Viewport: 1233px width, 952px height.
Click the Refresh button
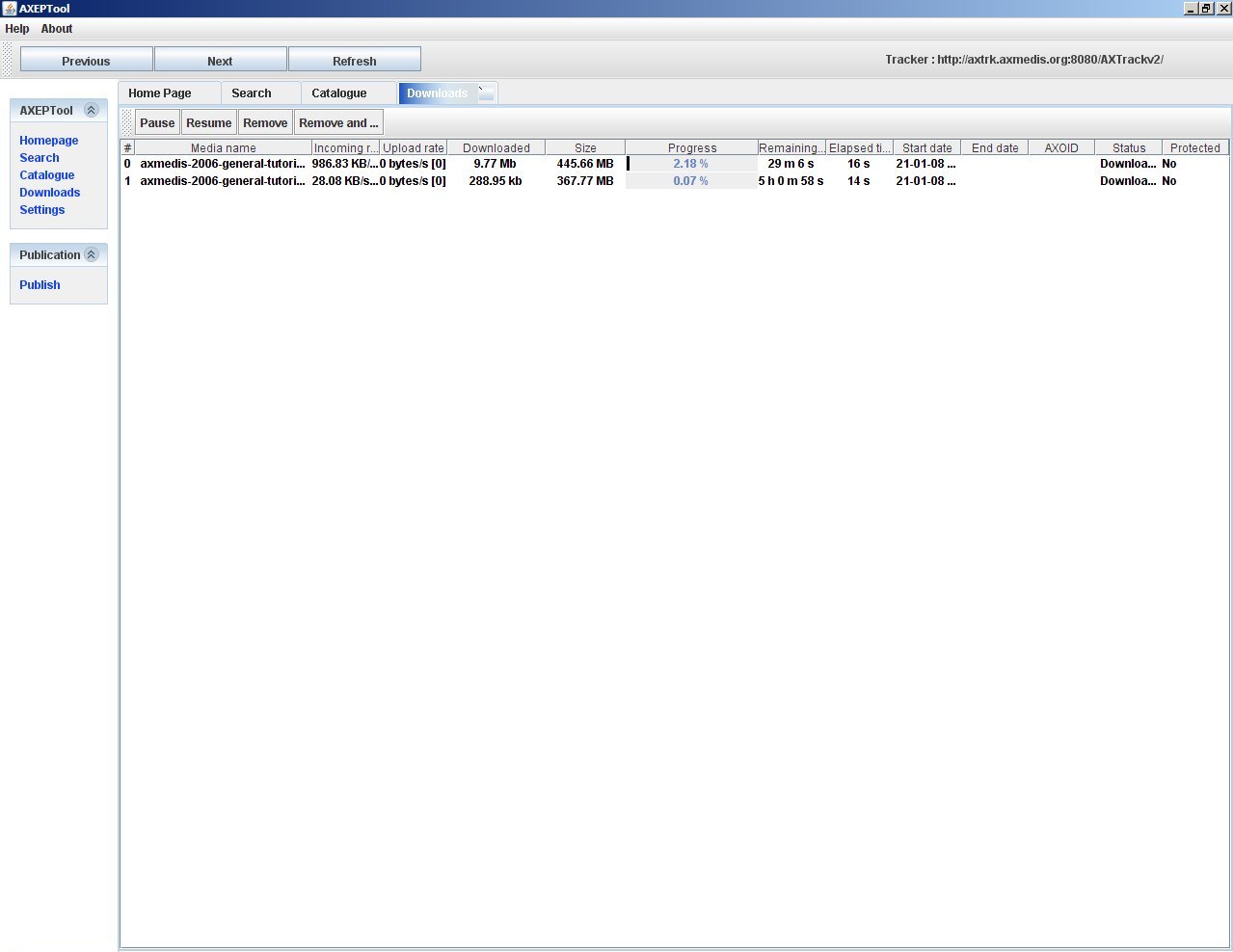[x=354, y=59]
